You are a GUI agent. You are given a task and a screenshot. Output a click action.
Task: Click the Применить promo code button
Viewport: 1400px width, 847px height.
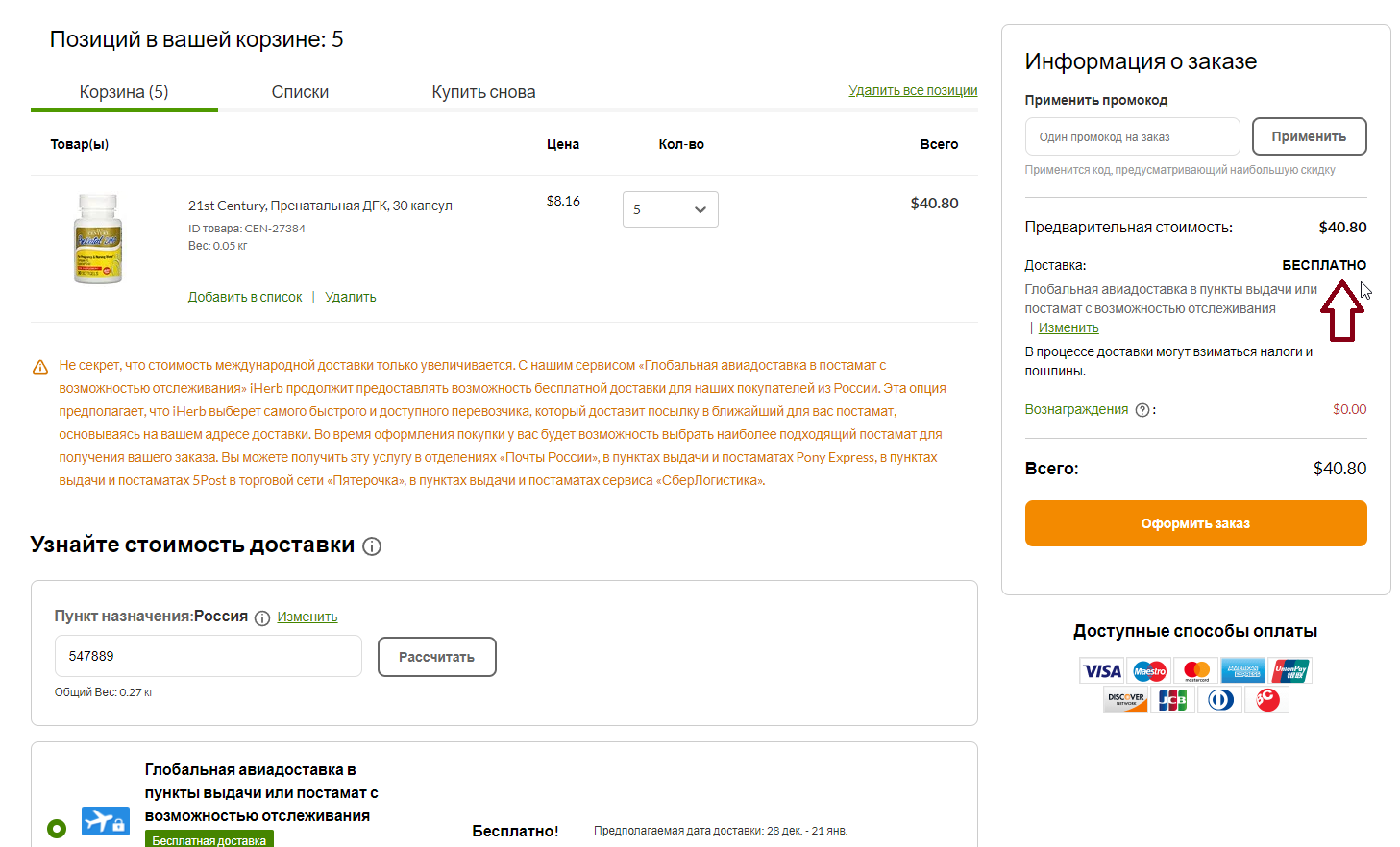[x=1309, y=136]
